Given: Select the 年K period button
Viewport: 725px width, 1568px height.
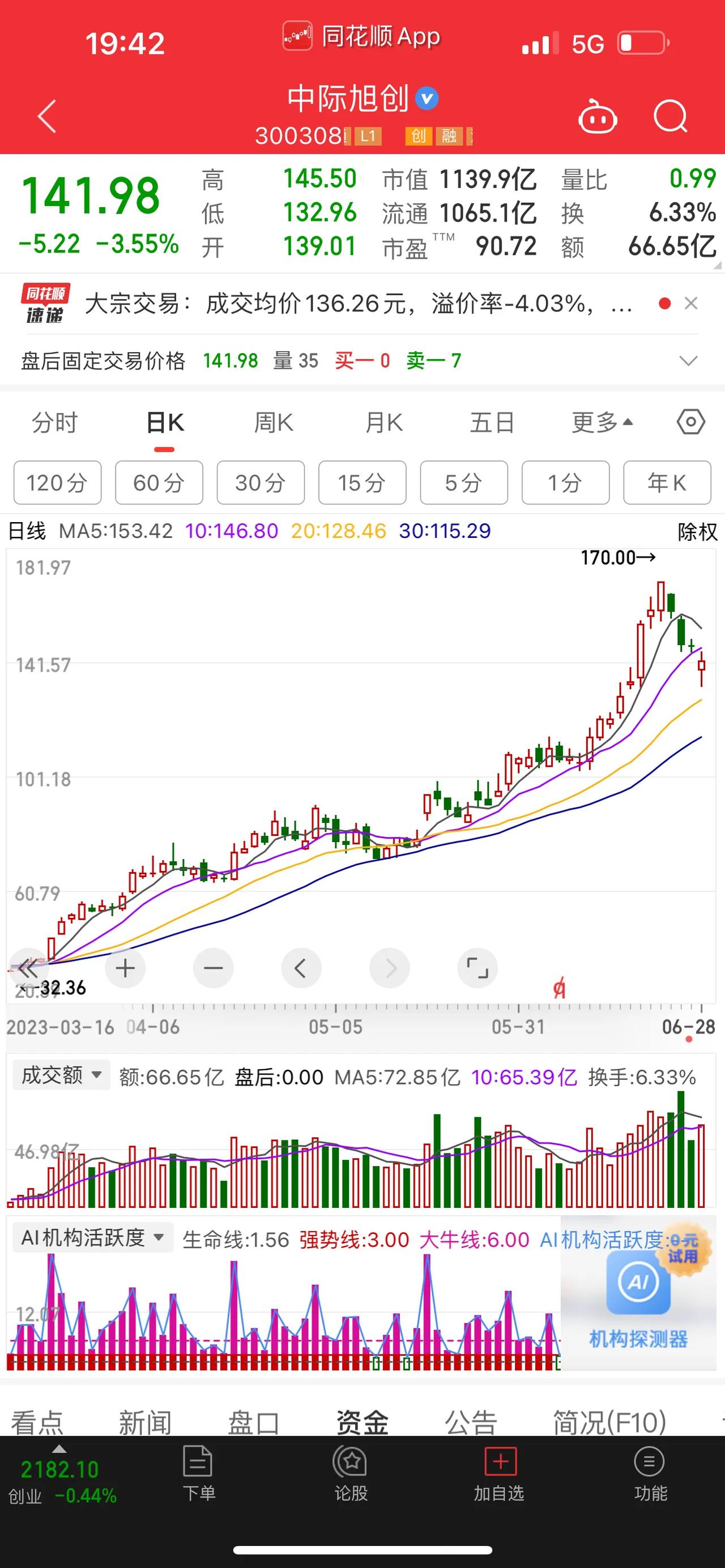Looking at the screenshot, I should (x=667, y=482).
